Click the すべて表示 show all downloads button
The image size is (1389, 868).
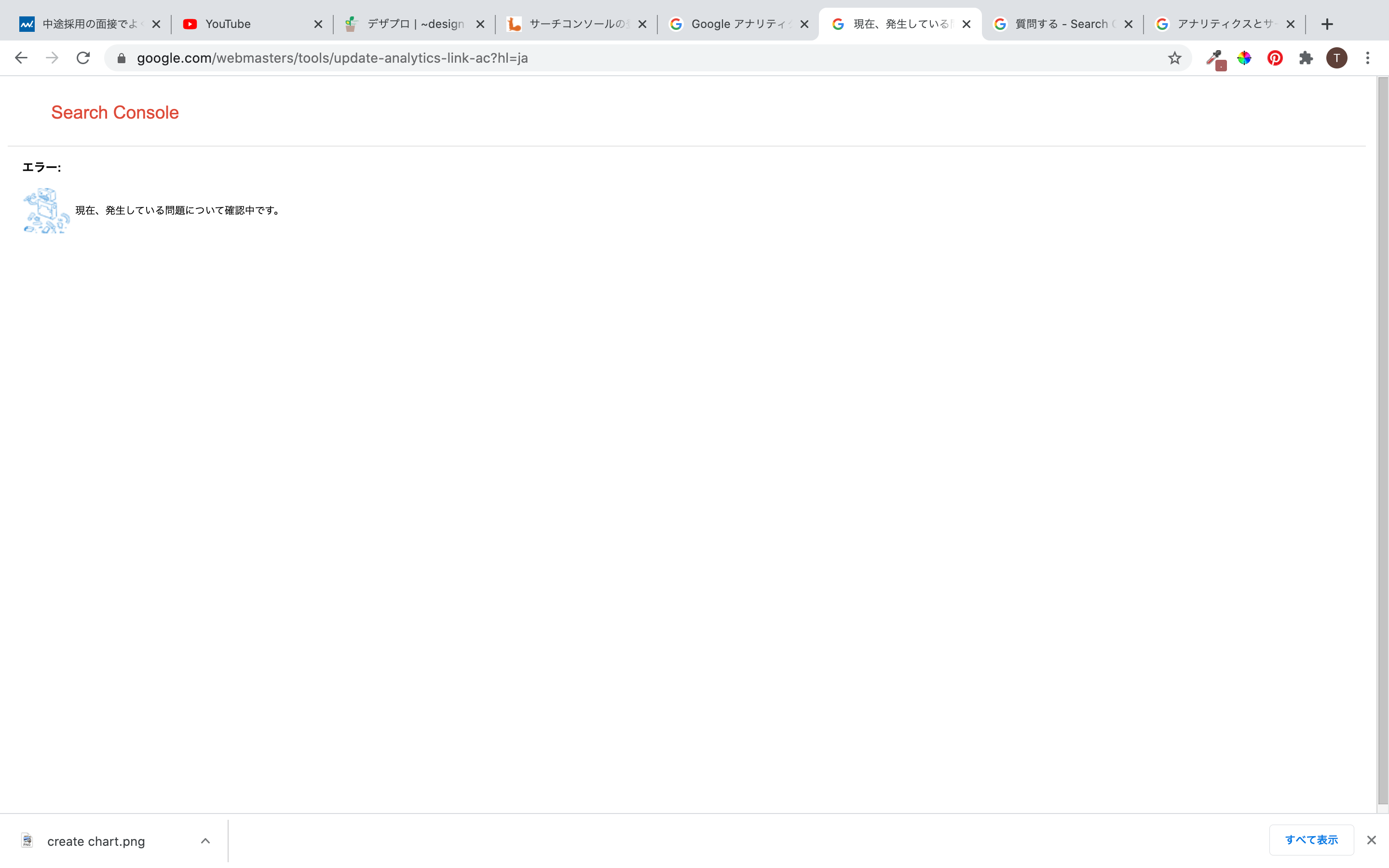pyautogui.click(x=1311, y=840)
